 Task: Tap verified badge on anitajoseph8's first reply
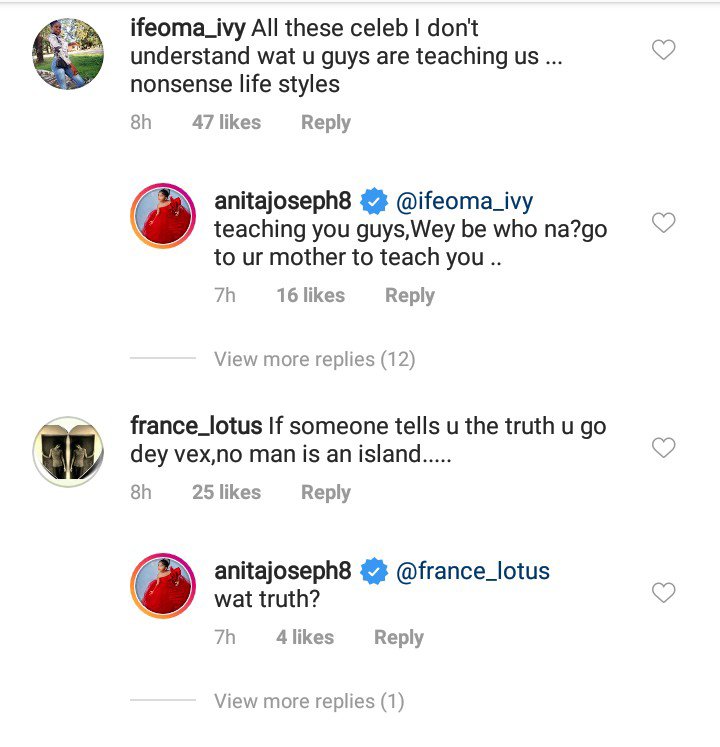click(374, 201)
